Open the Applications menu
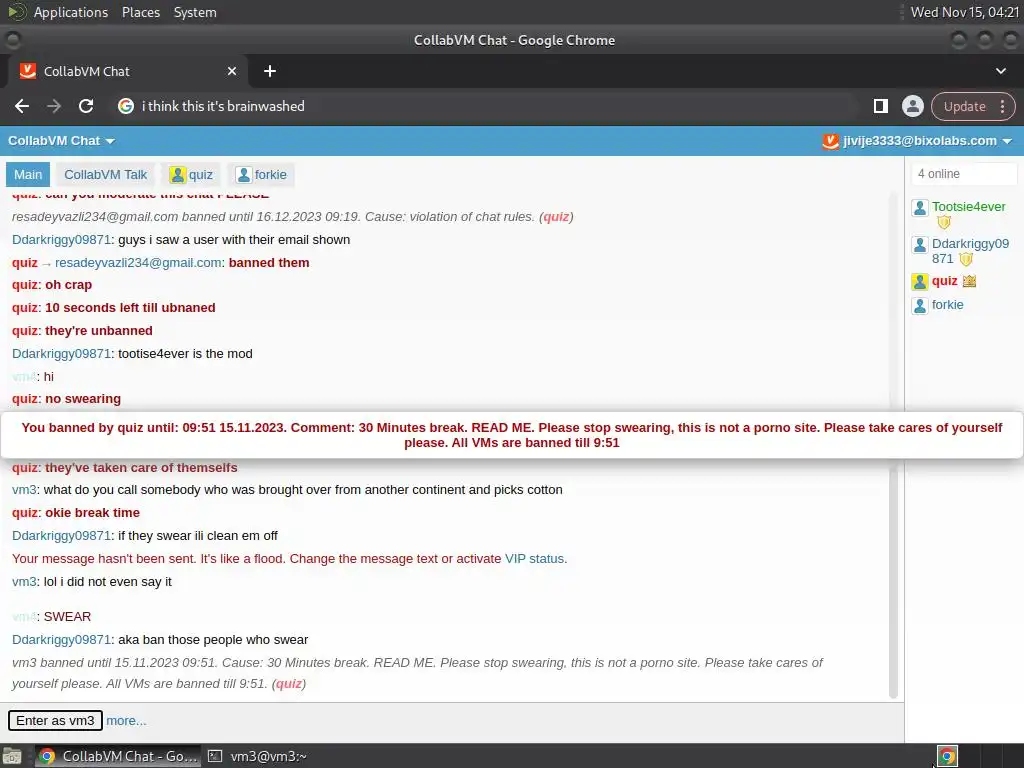The width and height of the screenshot is (1024, 768). tap(71, 12)
